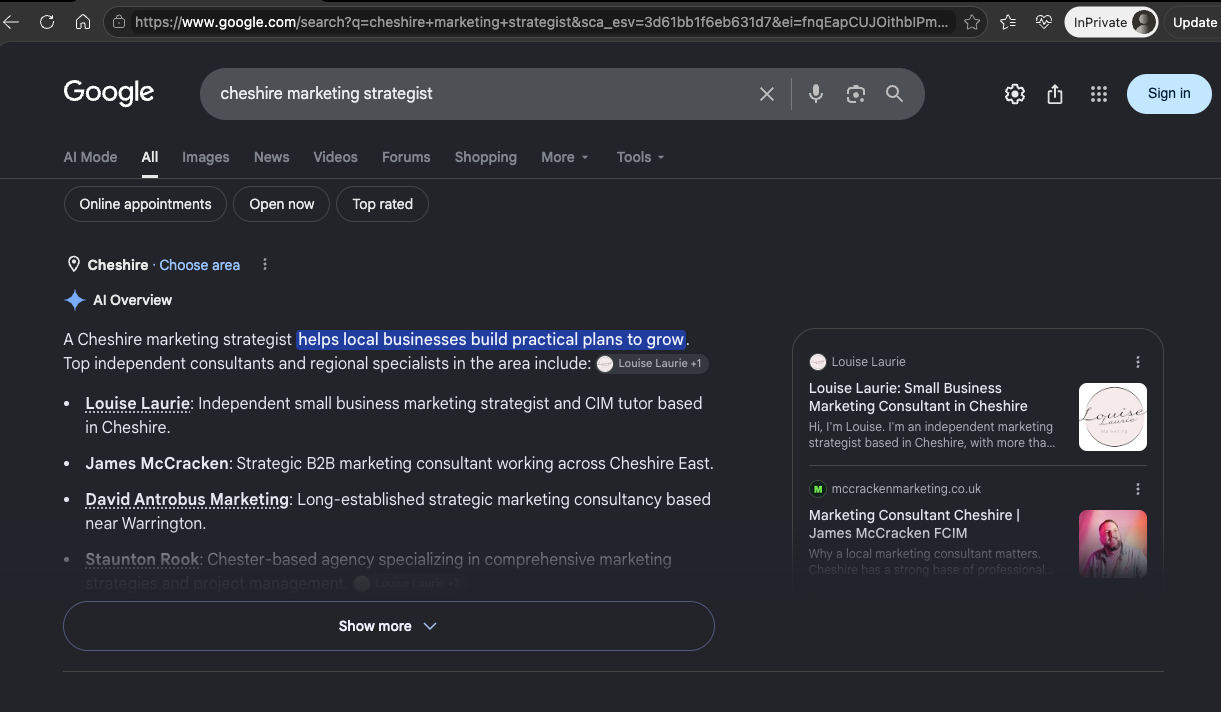Click the Sign in button
1221x712 pixels.
1169,94
